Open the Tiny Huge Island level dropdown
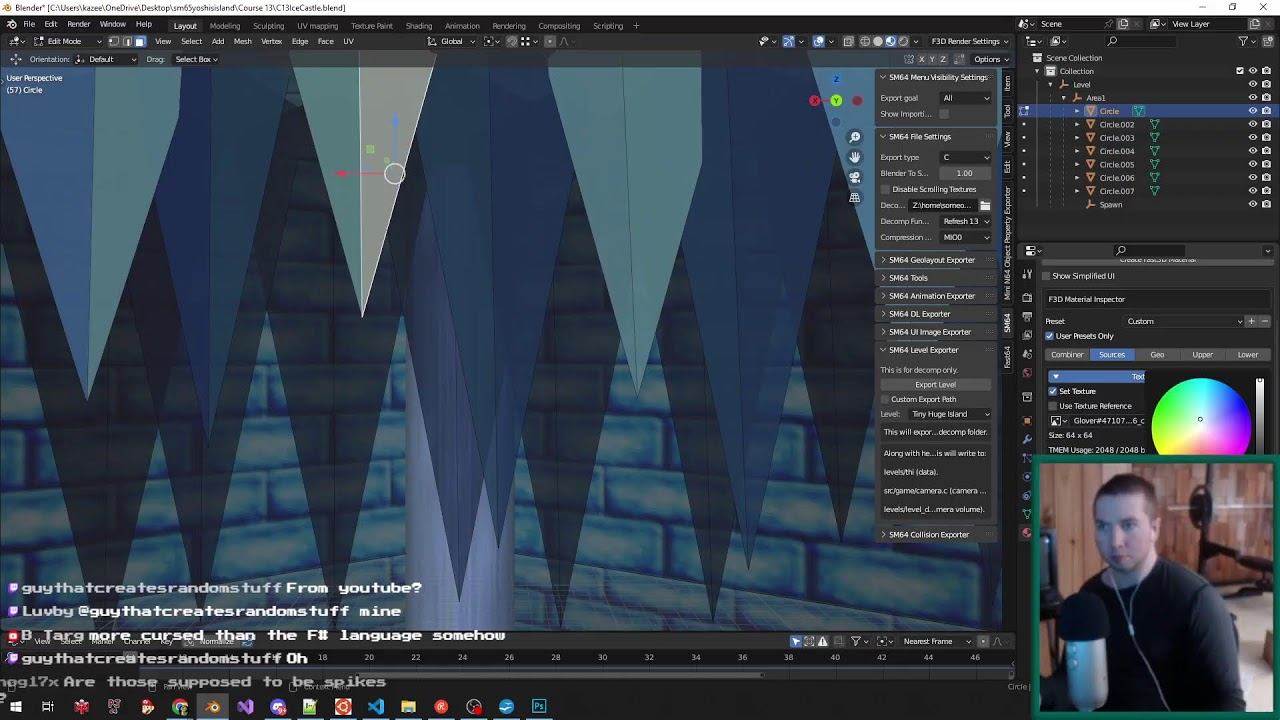The height and width of the screenshot is (720, 1280). point(950,414)
